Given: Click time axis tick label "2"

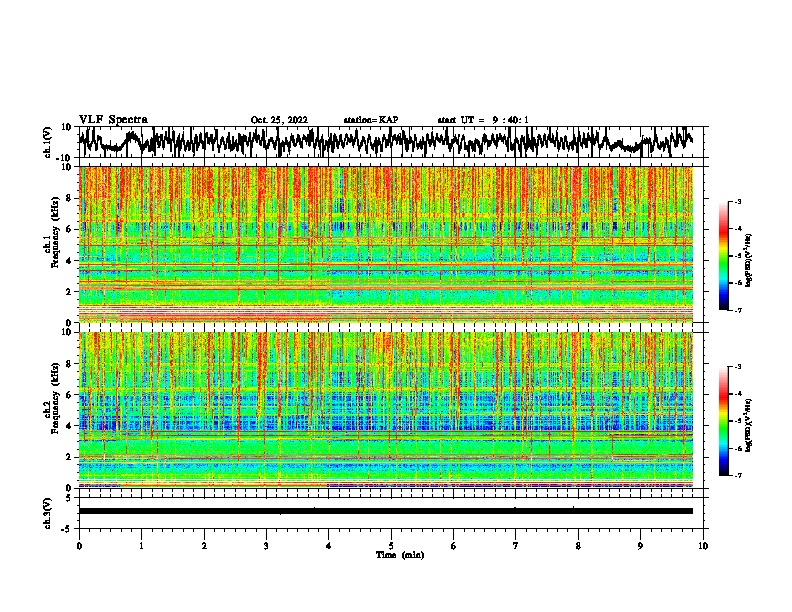Looking at the screenshot, I should click(x=204, y=546).
